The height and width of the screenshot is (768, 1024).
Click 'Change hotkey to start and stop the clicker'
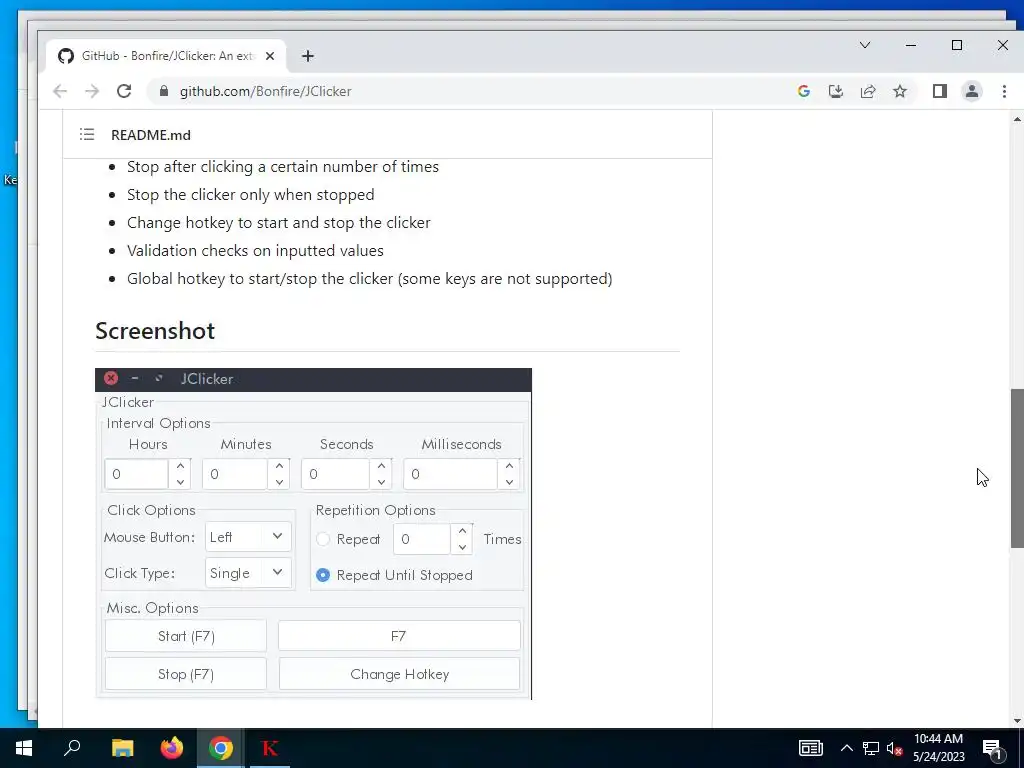click(279, 223)
